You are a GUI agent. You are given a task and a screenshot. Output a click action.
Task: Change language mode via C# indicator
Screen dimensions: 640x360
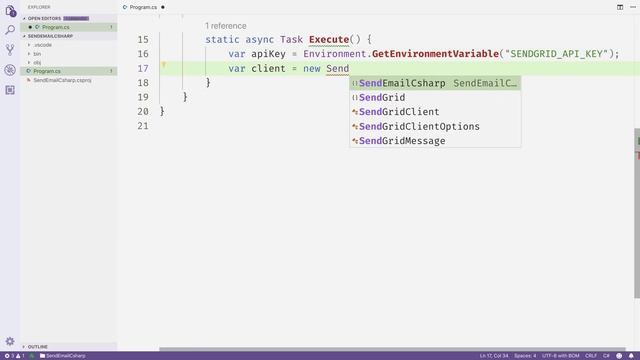(606, 356)
